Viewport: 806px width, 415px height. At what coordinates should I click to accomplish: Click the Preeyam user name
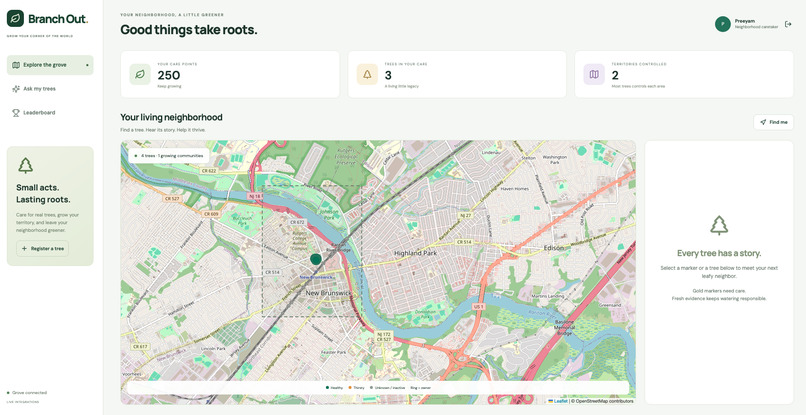(743, 21)
